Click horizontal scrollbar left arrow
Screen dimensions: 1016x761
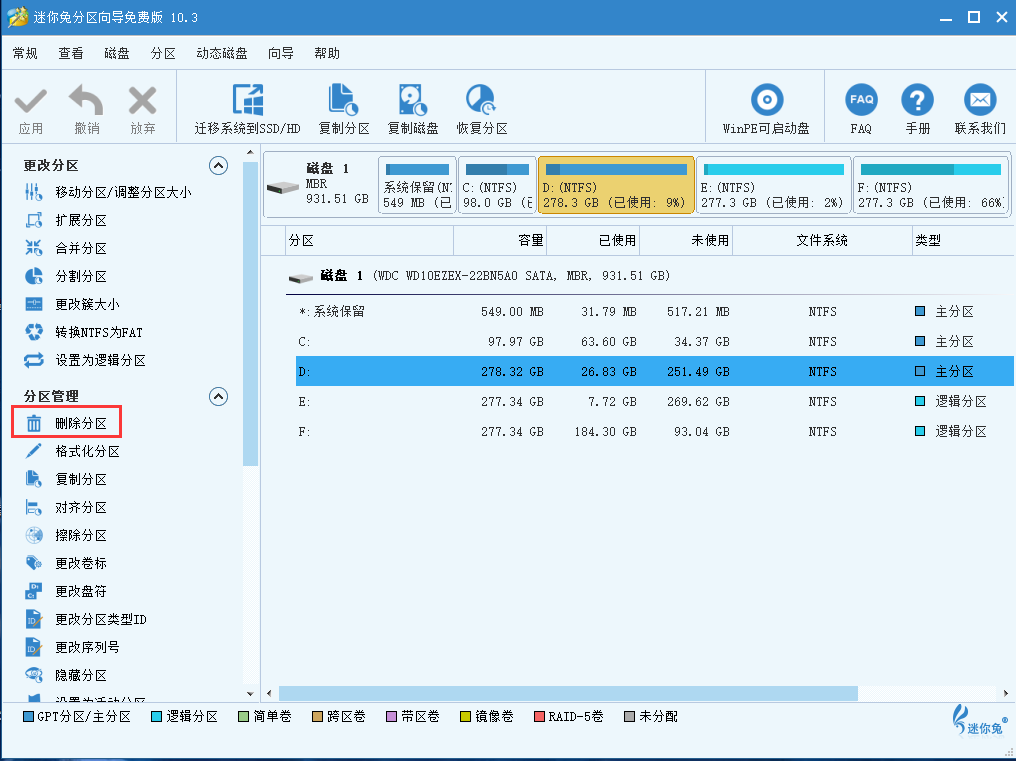pyautogui.click(x=270, y=694)
